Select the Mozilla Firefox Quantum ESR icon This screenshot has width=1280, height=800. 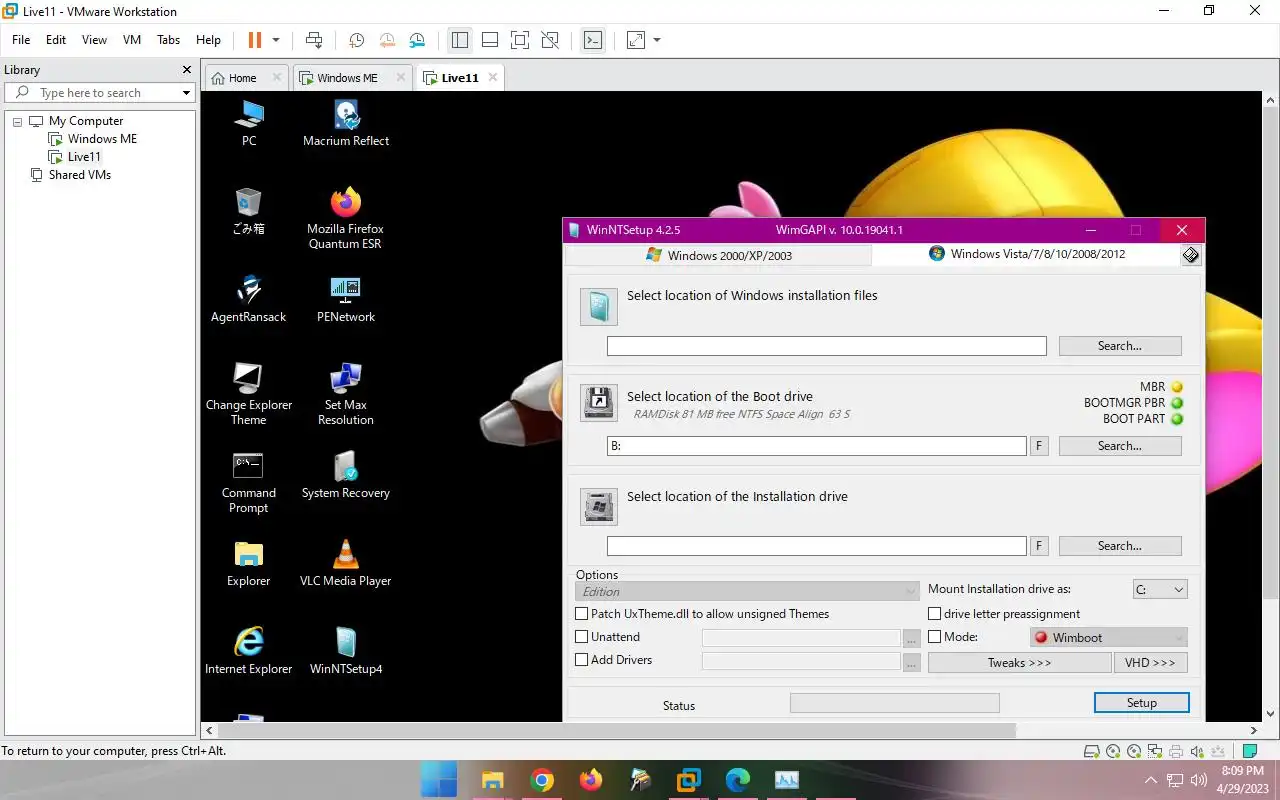tap(345, 219)
